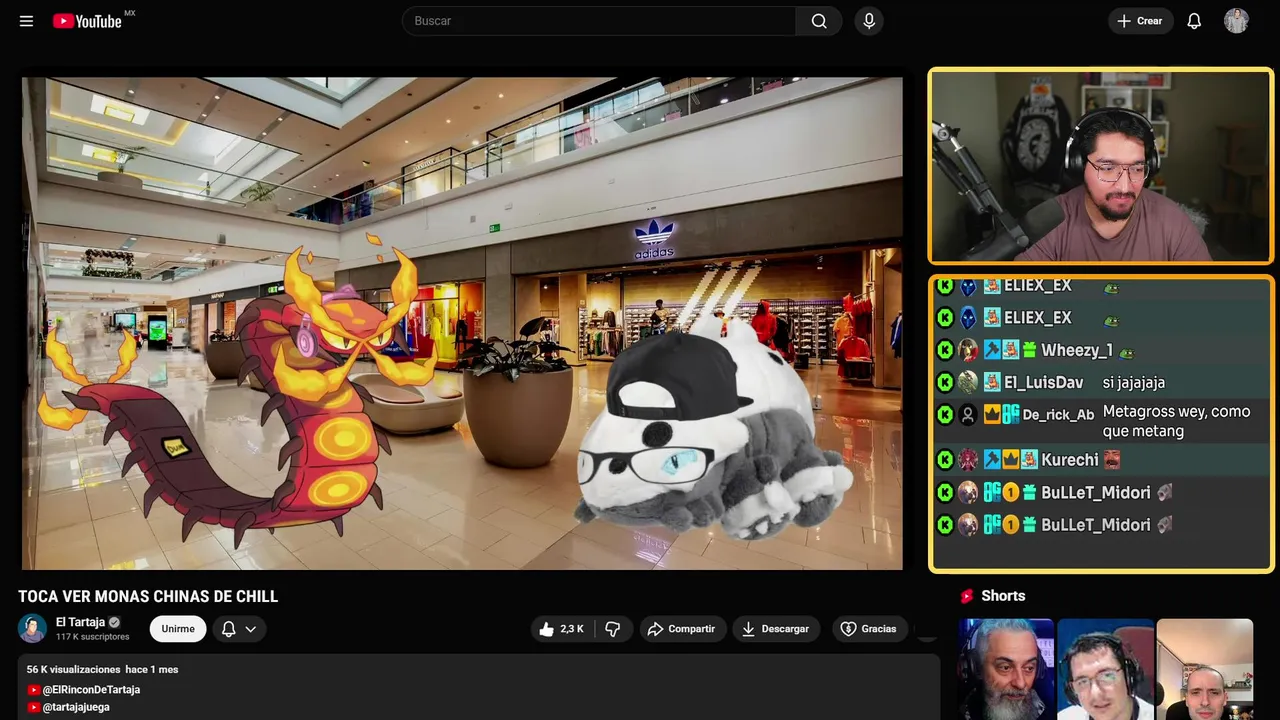Click the Gracias button
Image resolution: width=1280 pixels, height=720 pixels.
point(868,629)
